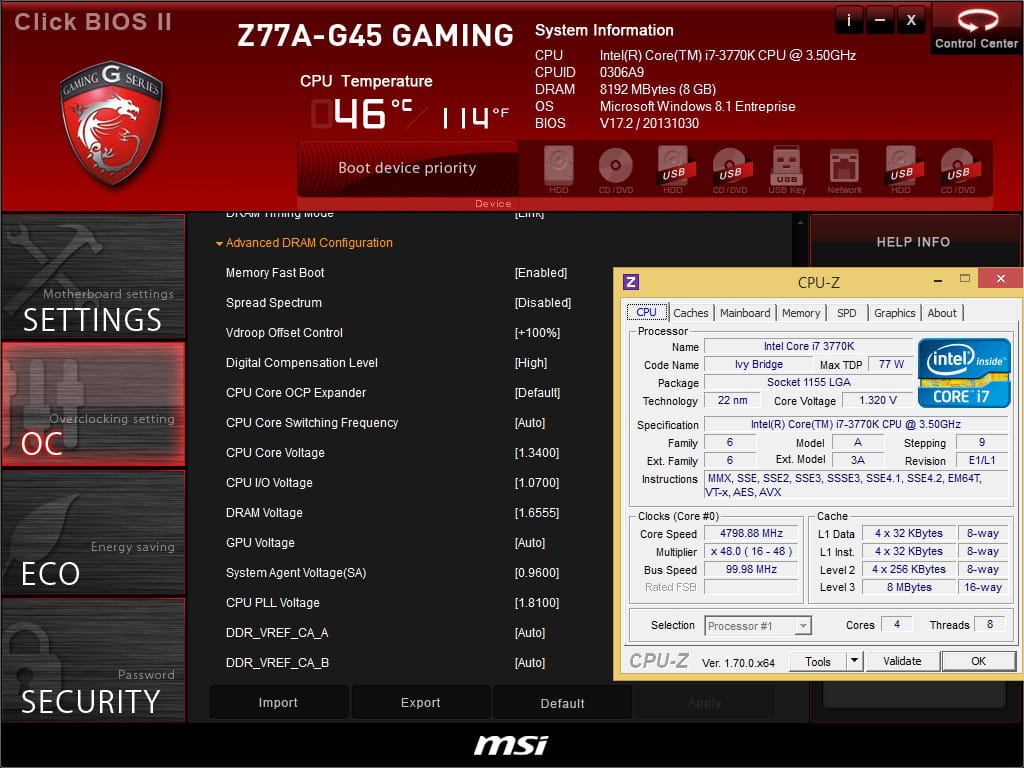The image size is (1024, 768).
Task: Open Vdroop Offset Control [+100%] value
Action: tap(537, 333)
